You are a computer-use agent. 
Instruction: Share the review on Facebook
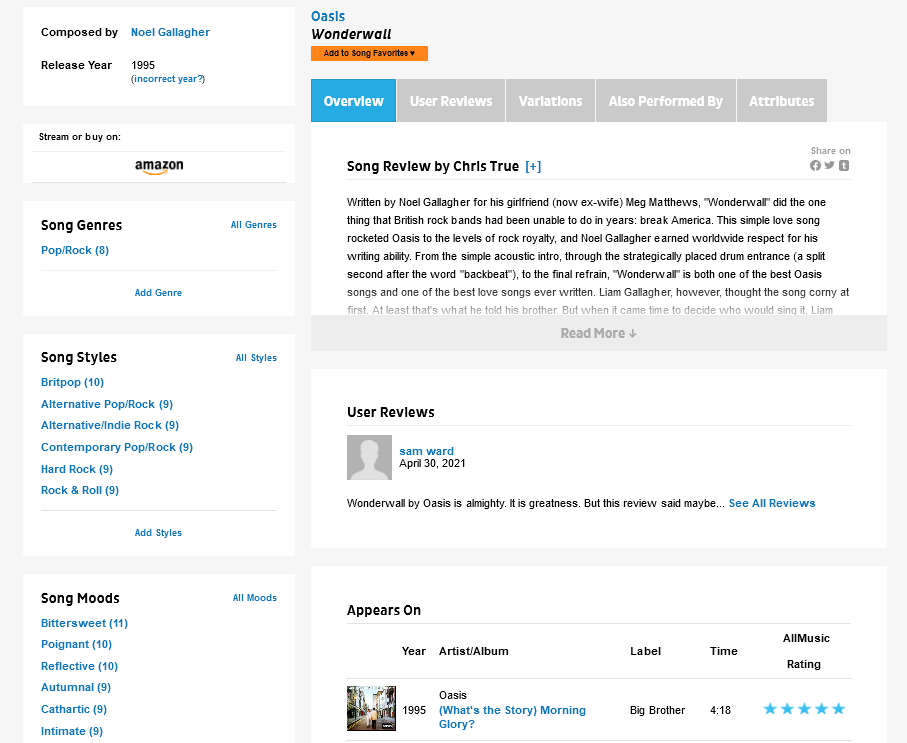click(815, 166)
